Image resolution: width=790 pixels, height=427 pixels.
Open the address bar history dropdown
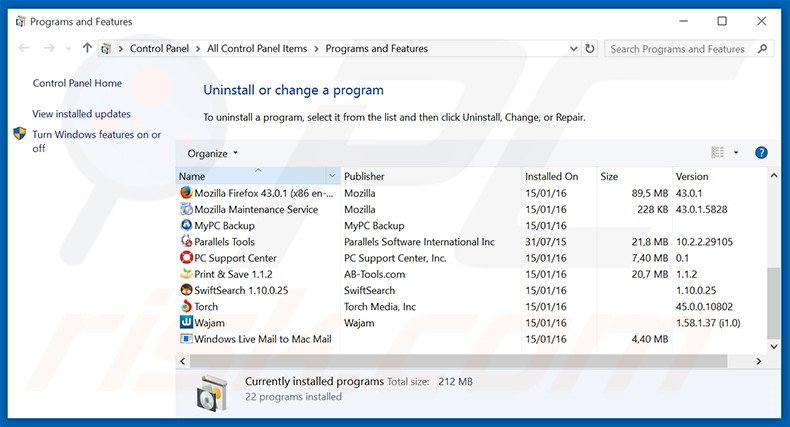(573, 49)
